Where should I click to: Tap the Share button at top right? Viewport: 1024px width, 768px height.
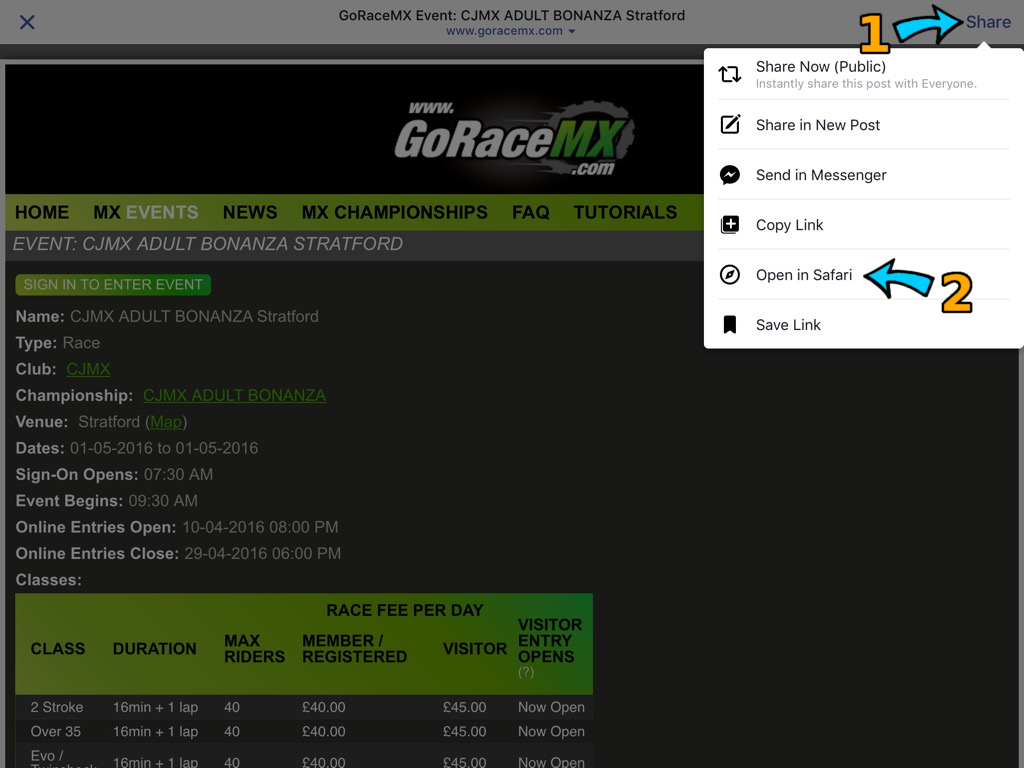(x=988, y=22)
